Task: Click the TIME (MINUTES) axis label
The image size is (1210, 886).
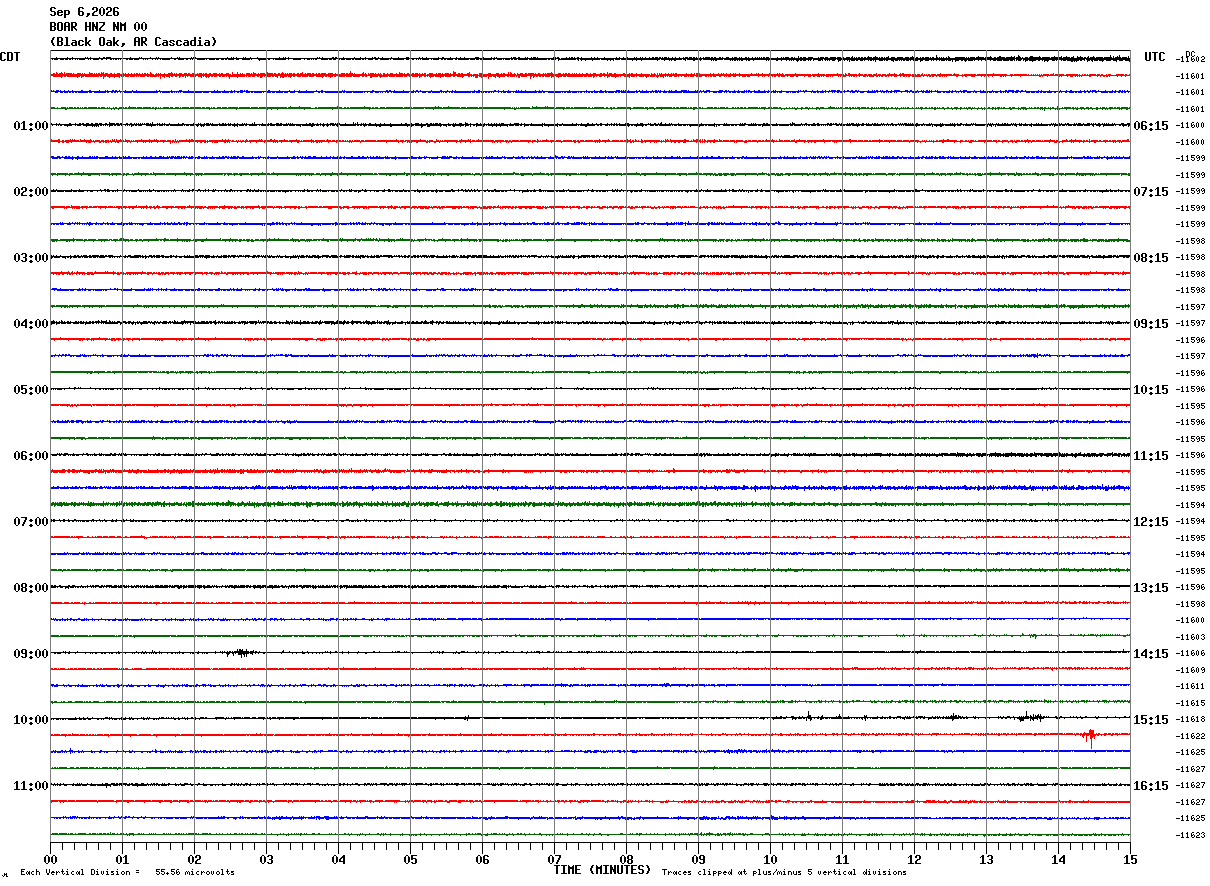Action: 602,870
